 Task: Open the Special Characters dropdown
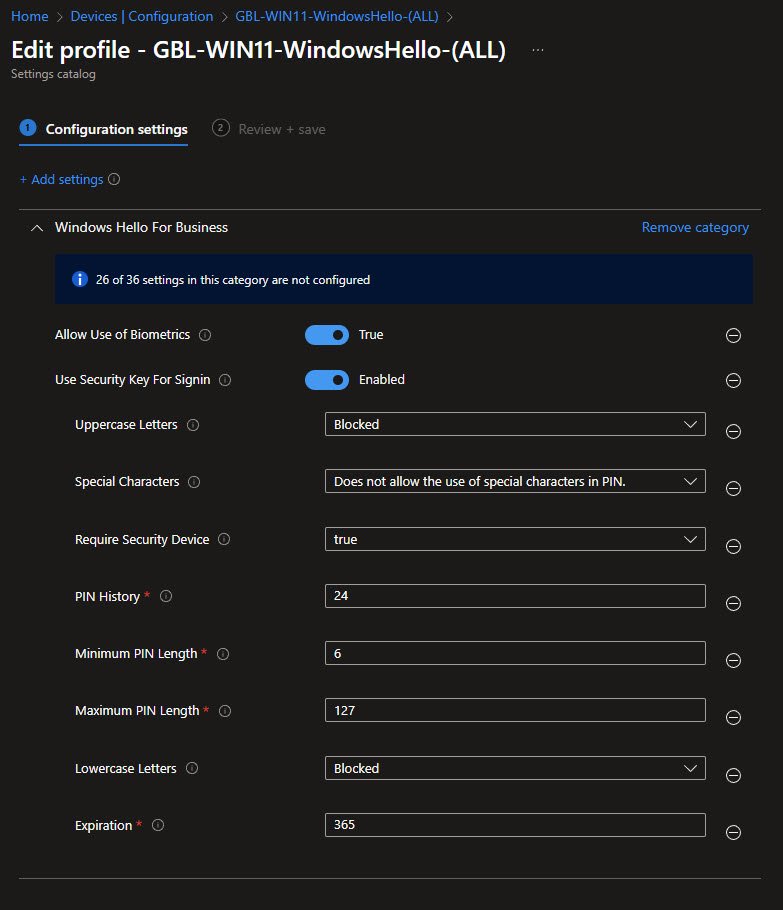(515, 481)
